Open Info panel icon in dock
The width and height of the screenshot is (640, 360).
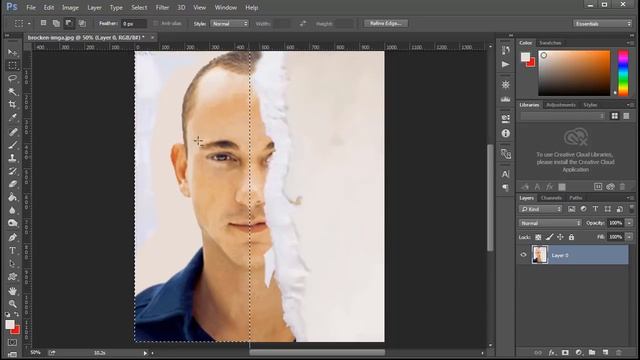506,133
